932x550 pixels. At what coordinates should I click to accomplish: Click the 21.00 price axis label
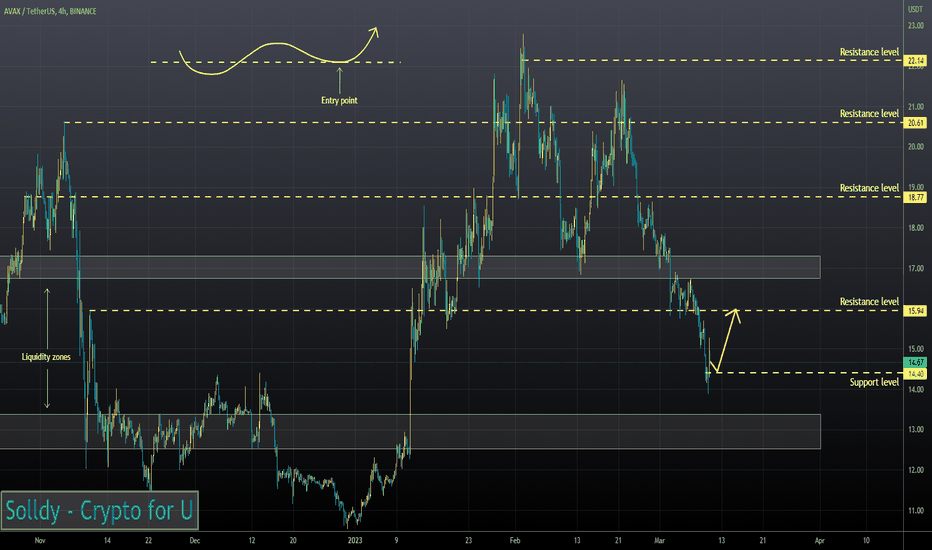tap(915, 107)
